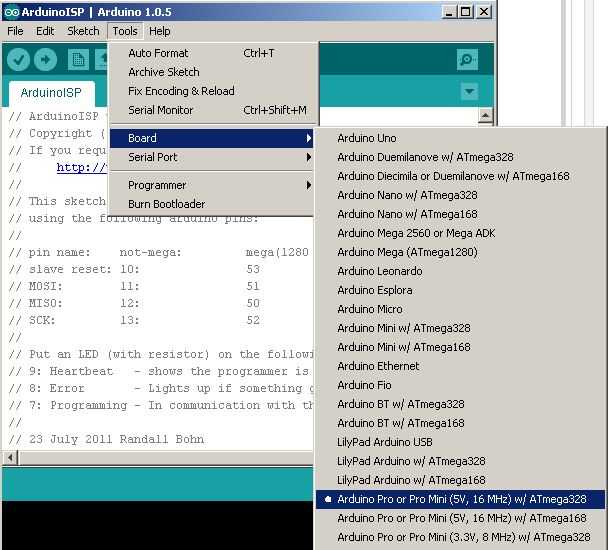The image size is (610, 550).
Task: Choose Arduino Leonardo board
Action: [461, 271]
